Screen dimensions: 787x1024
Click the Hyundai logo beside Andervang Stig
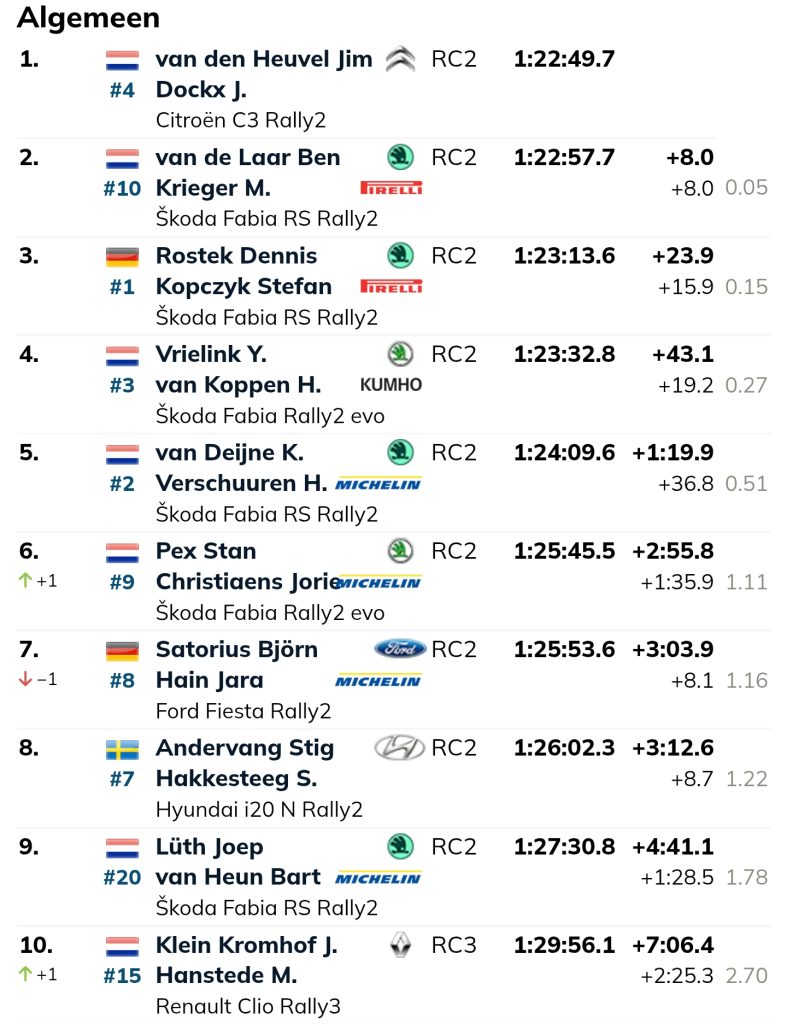400,747
